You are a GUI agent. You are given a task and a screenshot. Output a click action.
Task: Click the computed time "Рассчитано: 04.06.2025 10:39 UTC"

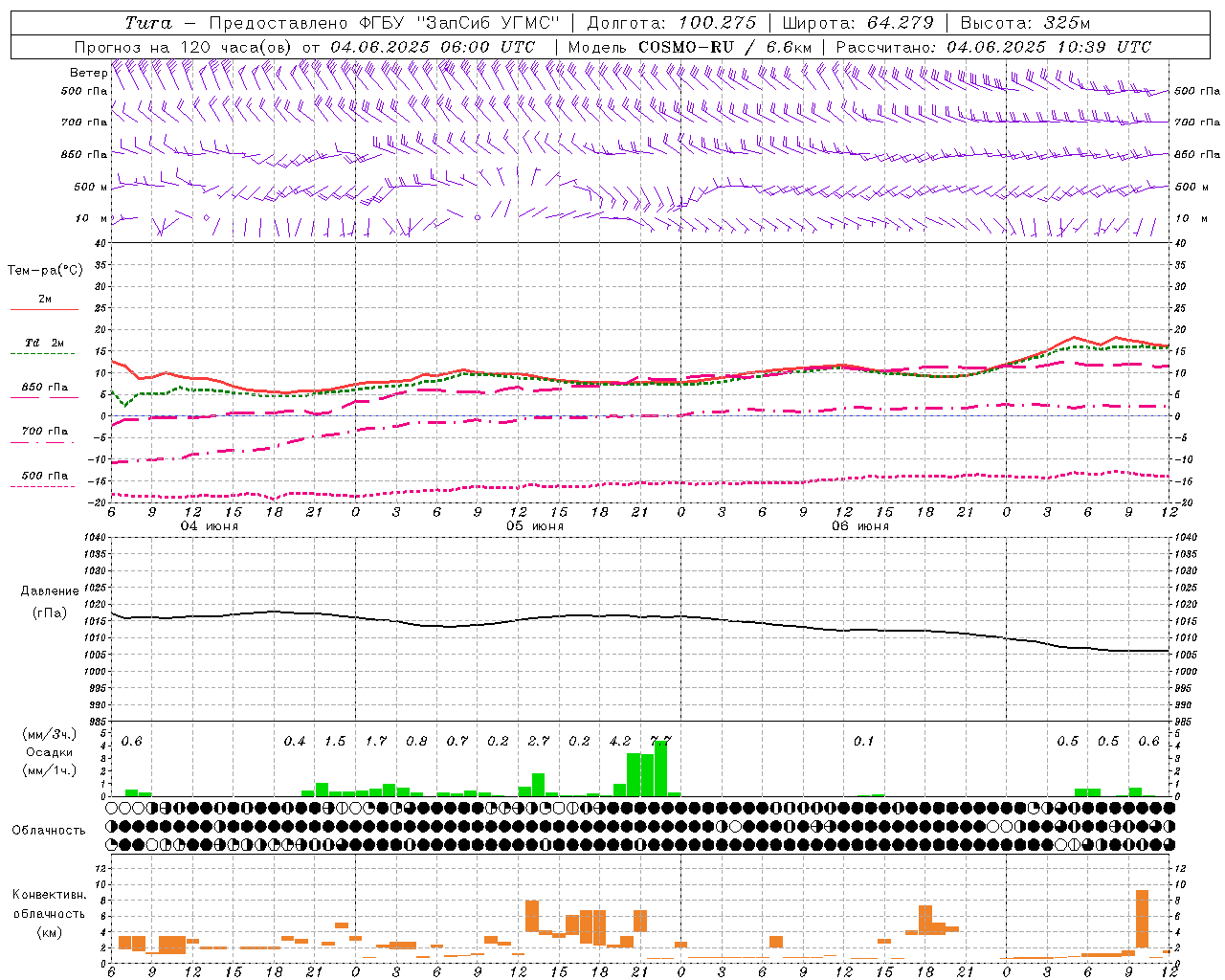[x=993, y=47]
